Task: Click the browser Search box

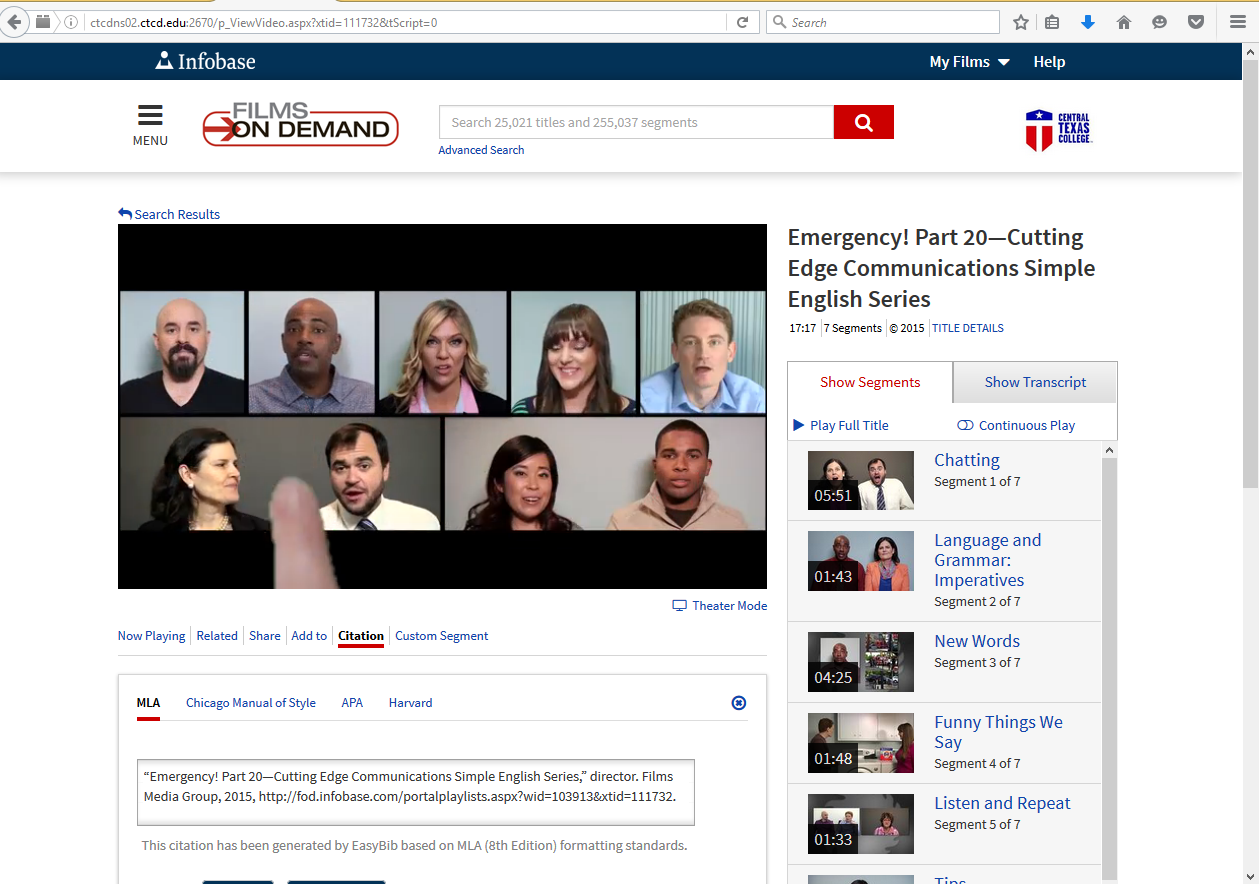Action: [x=883, y=22]
